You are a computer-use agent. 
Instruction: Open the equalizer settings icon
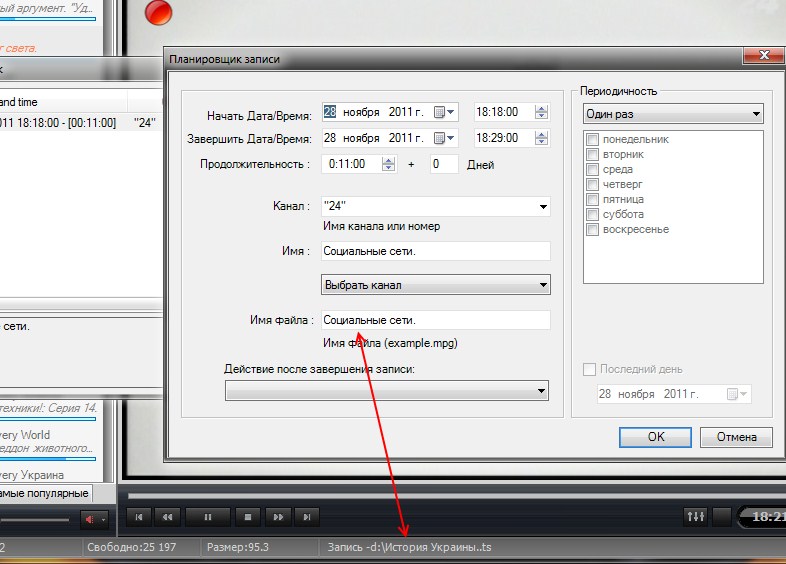pos(695,517)
